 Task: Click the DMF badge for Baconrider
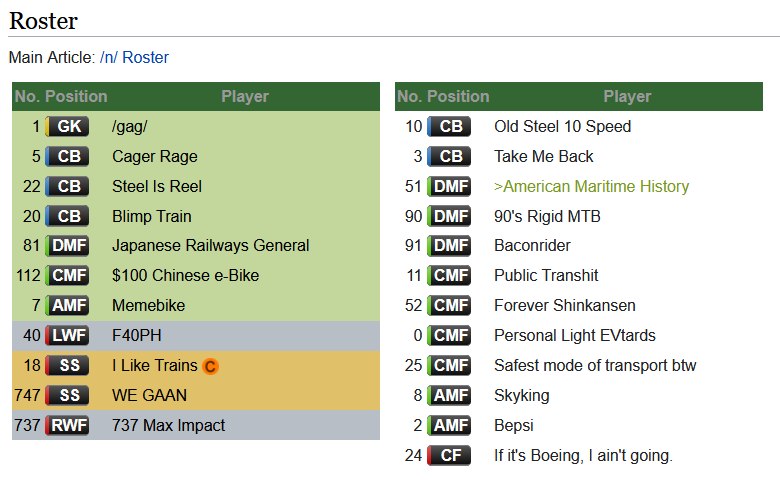(449, 246)
